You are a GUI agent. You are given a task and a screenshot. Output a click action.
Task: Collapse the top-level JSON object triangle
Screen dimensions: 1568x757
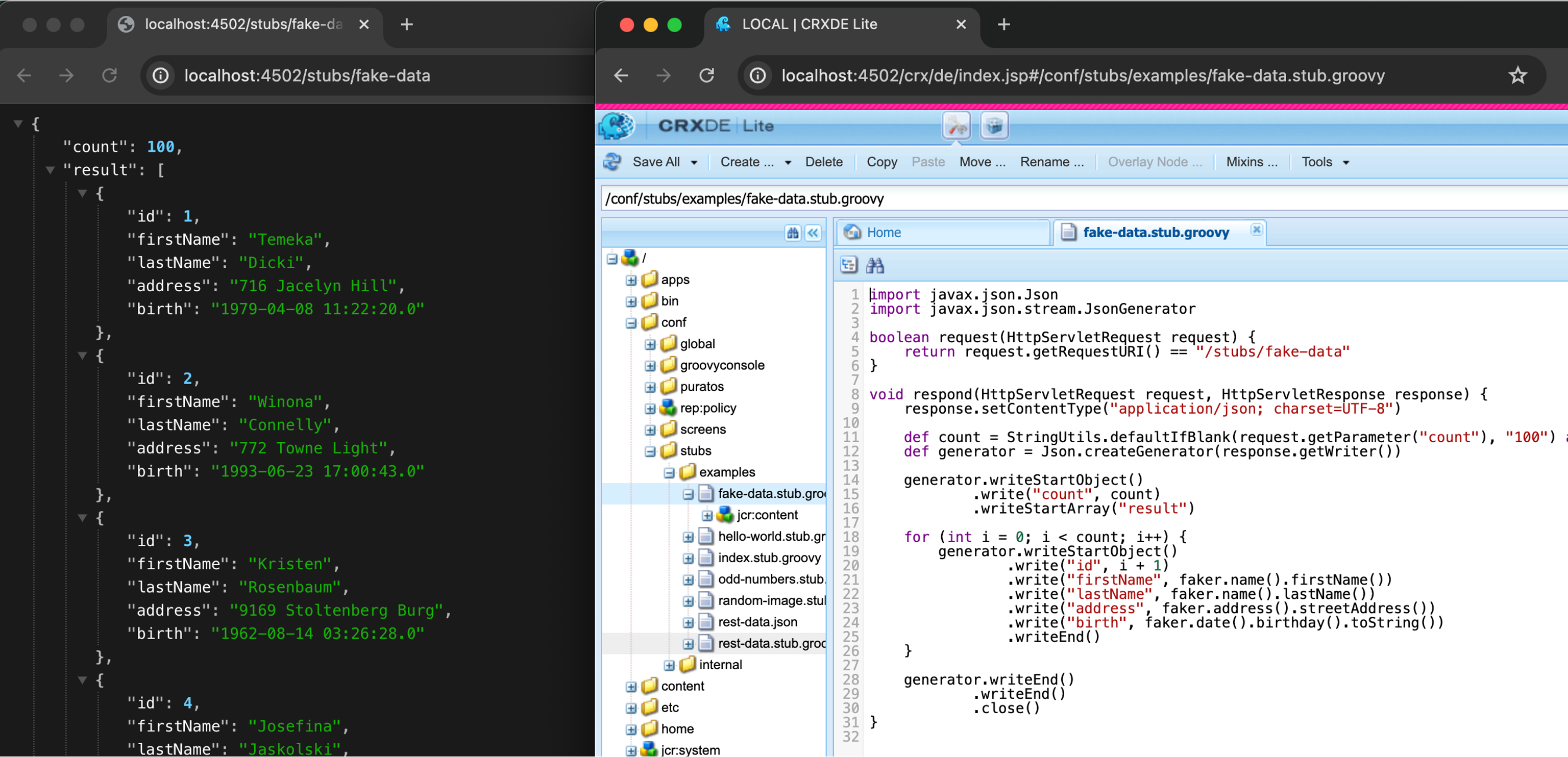(x=18, y=123)
